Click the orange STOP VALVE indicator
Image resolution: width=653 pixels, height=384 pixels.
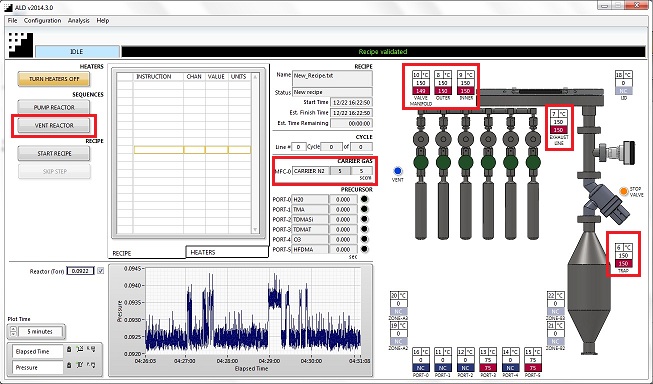(x=623, y=191)
